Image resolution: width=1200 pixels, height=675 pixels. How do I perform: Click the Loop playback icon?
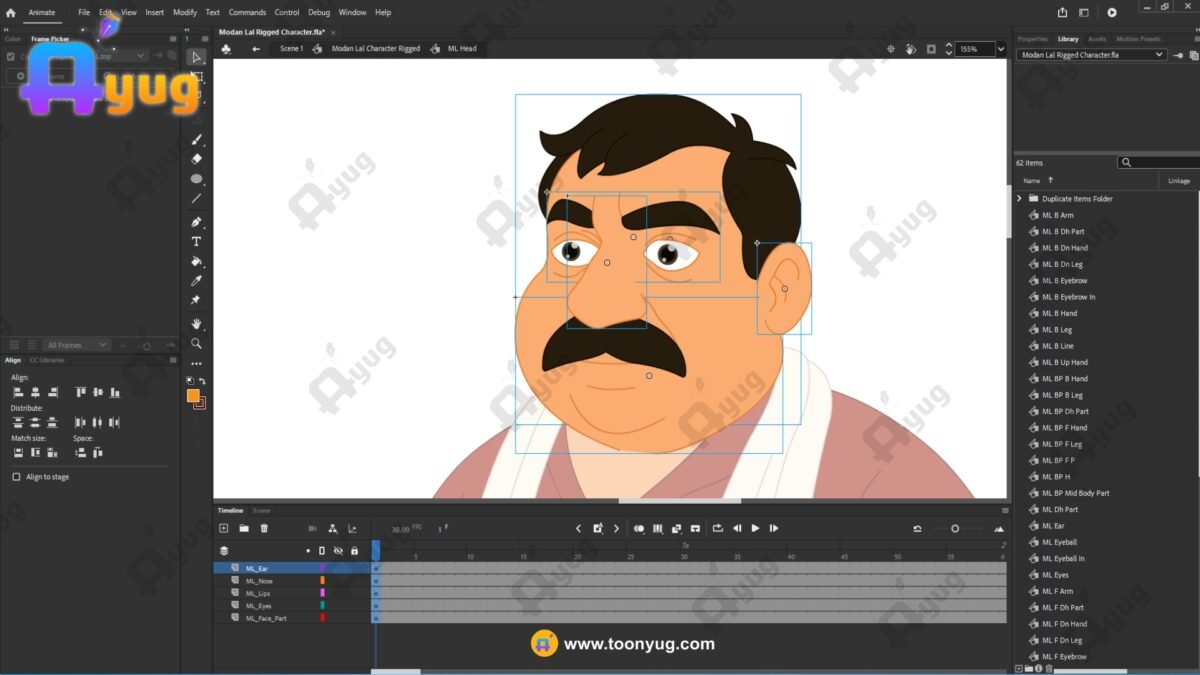pos(717,528)
